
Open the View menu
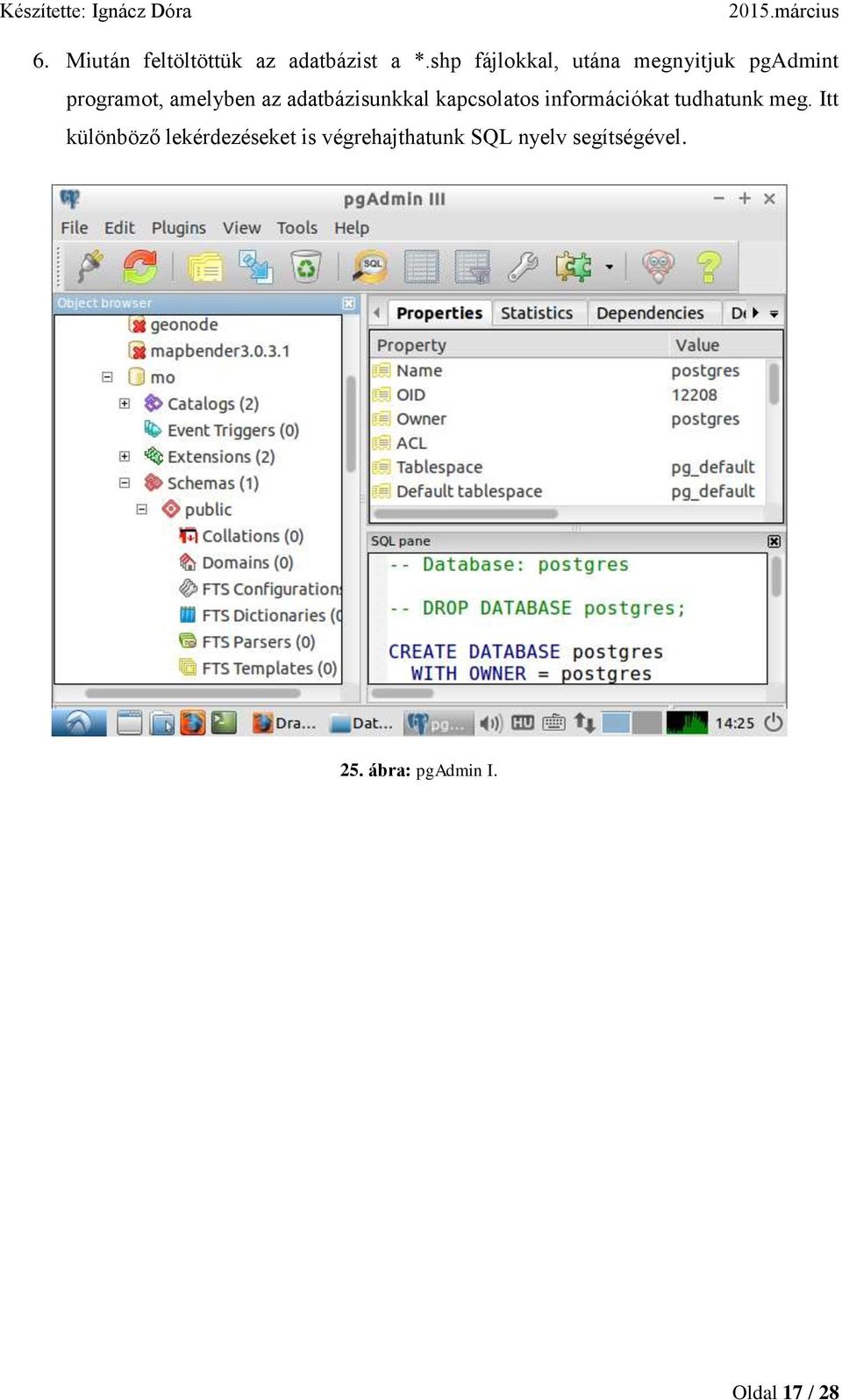tap(241, 228)
